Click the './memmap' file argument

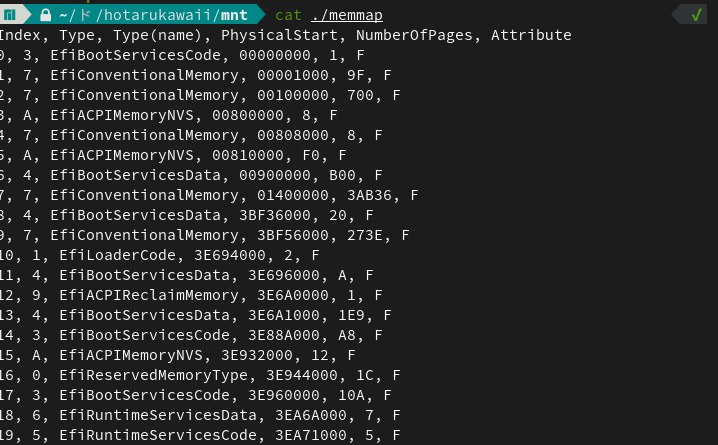[x=347, y=14]
